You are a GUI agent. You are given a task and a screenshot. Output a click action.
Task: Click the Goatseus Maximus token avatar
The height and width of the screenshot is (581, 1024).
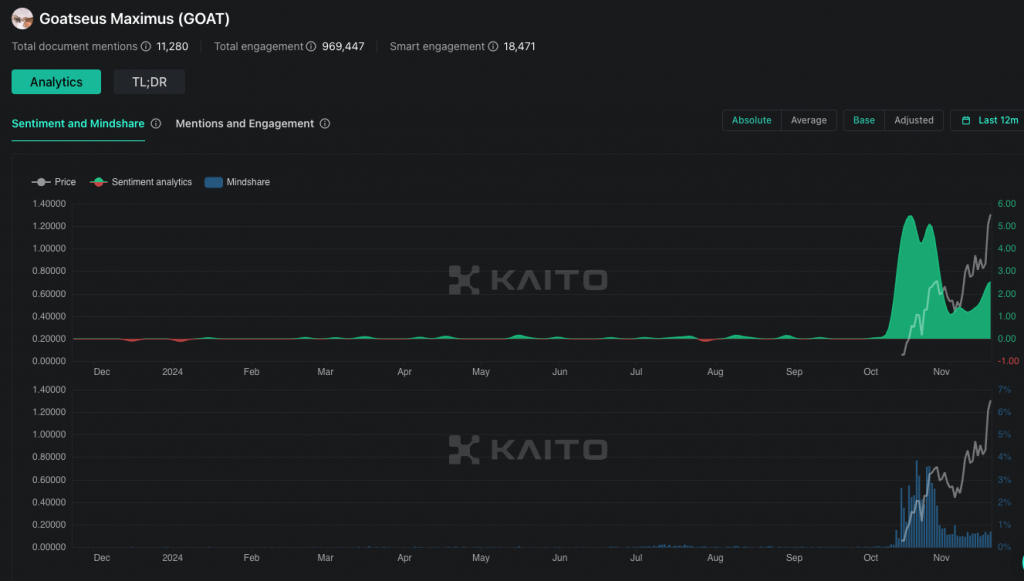click(22, 18)
